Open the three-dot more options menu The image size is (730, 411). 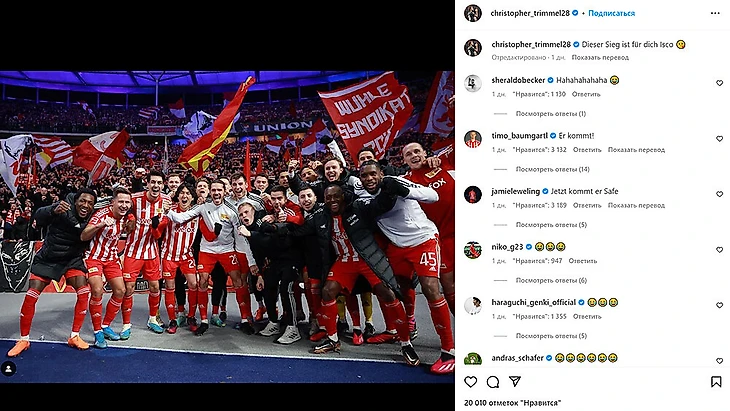coord(715,13)
